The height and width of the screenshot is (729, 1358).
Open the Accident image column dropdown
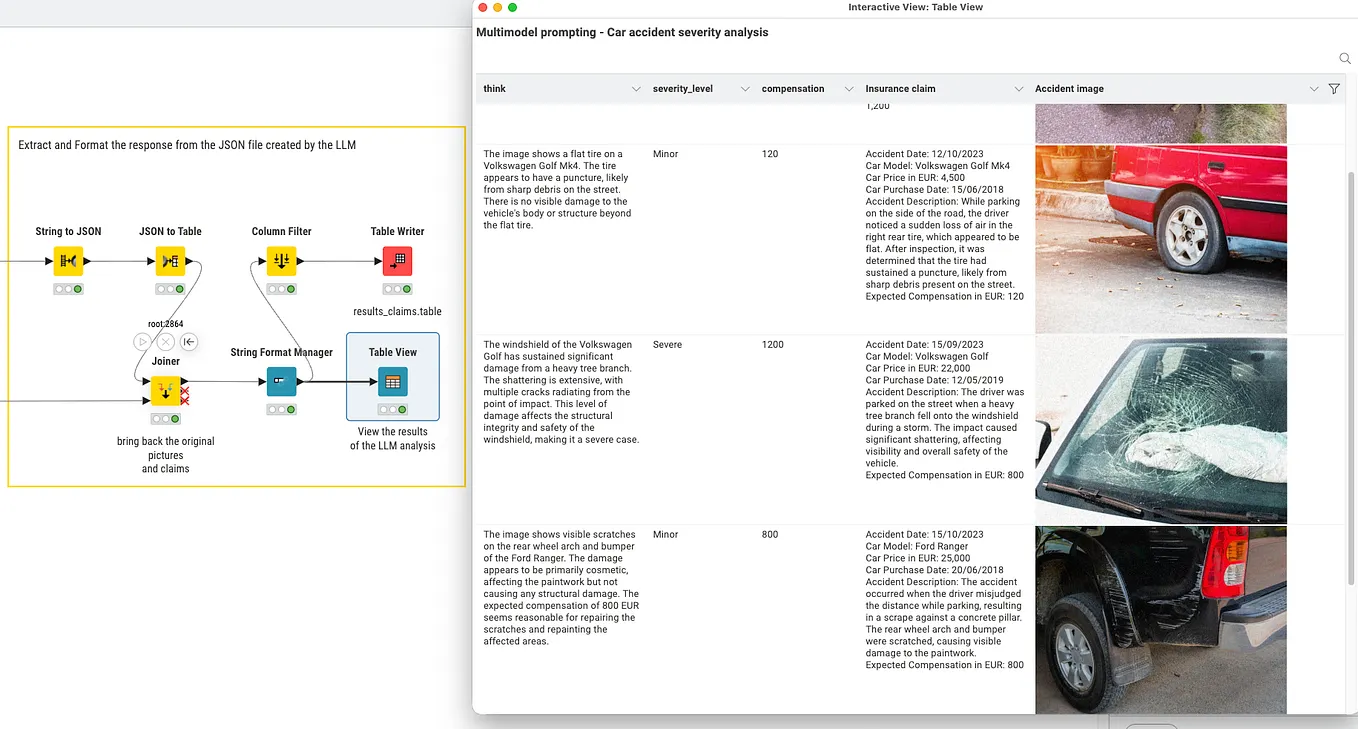(x=1314, y=89)
